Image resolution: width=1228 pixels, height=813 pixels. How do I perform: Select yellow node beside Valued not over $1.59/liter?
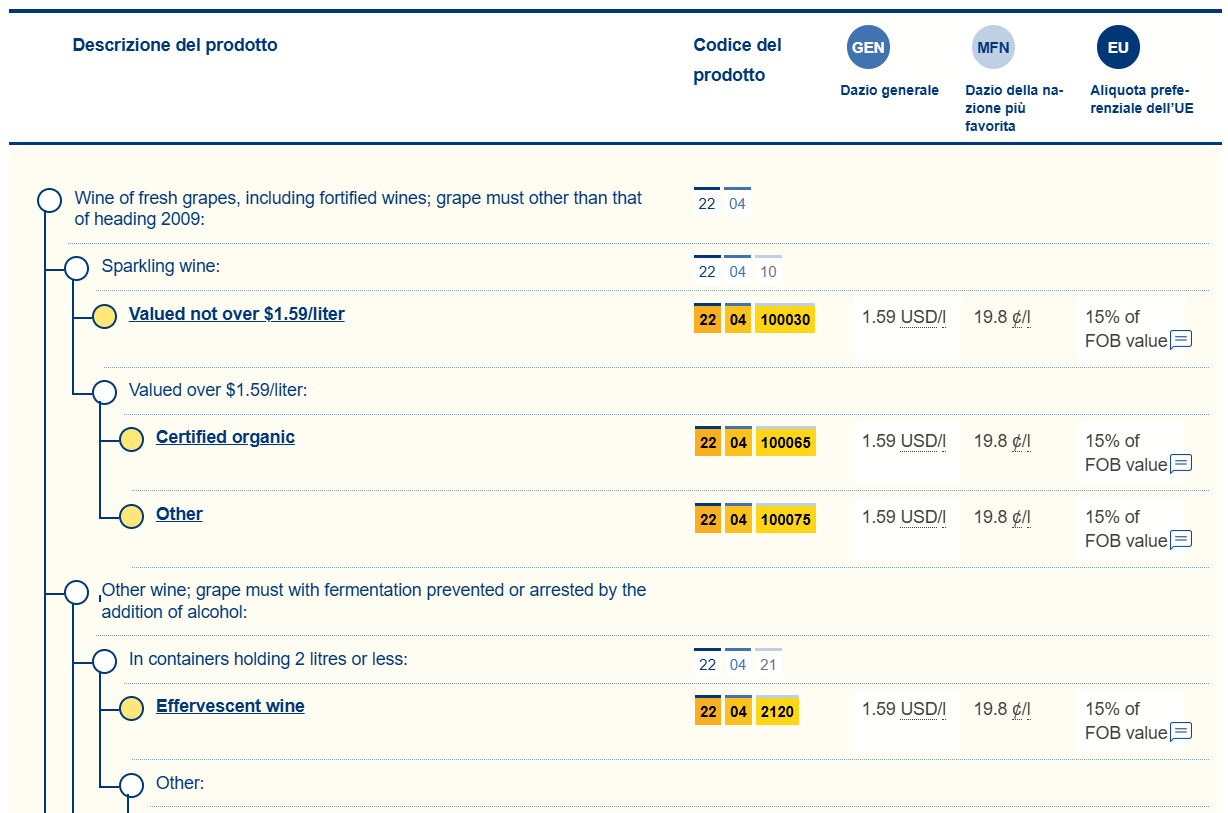[x=104, y=317]
